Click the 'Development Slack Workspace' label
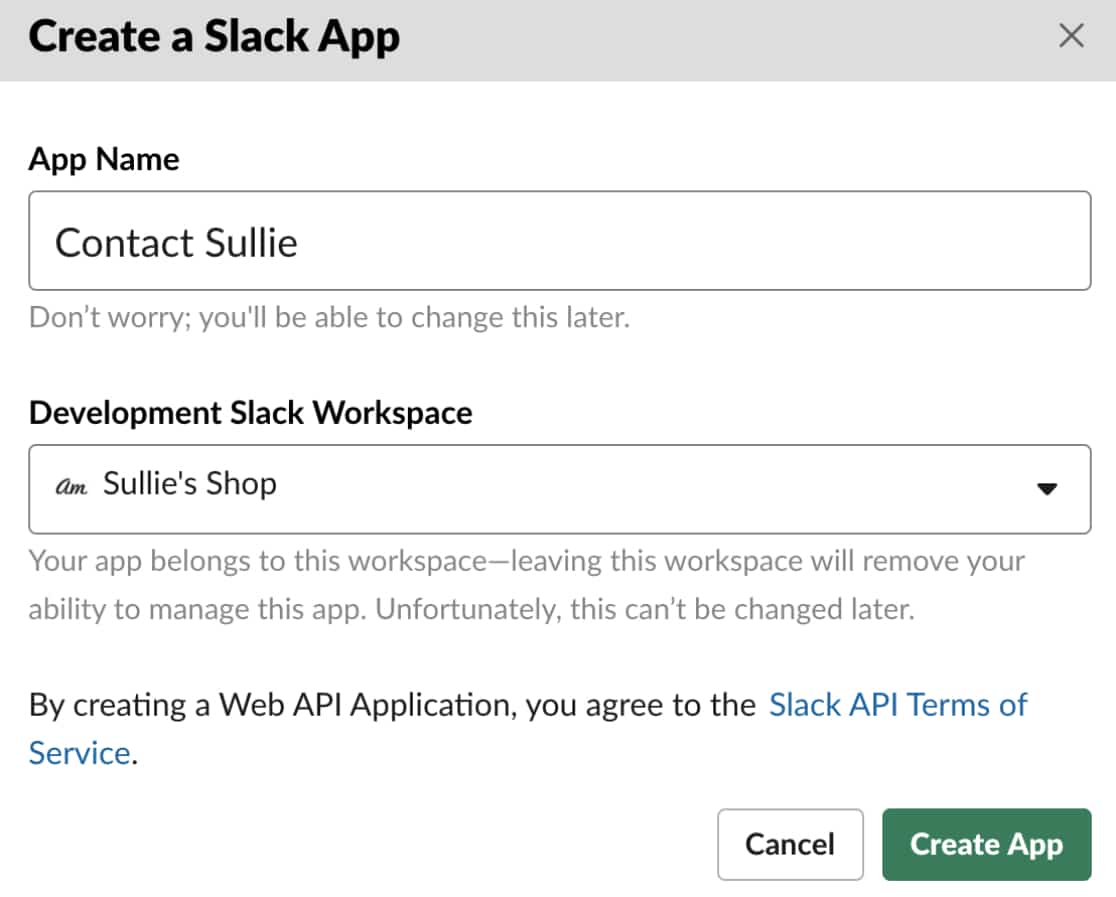Viewport: 1116px width, 897px height. tap(251, 413)
